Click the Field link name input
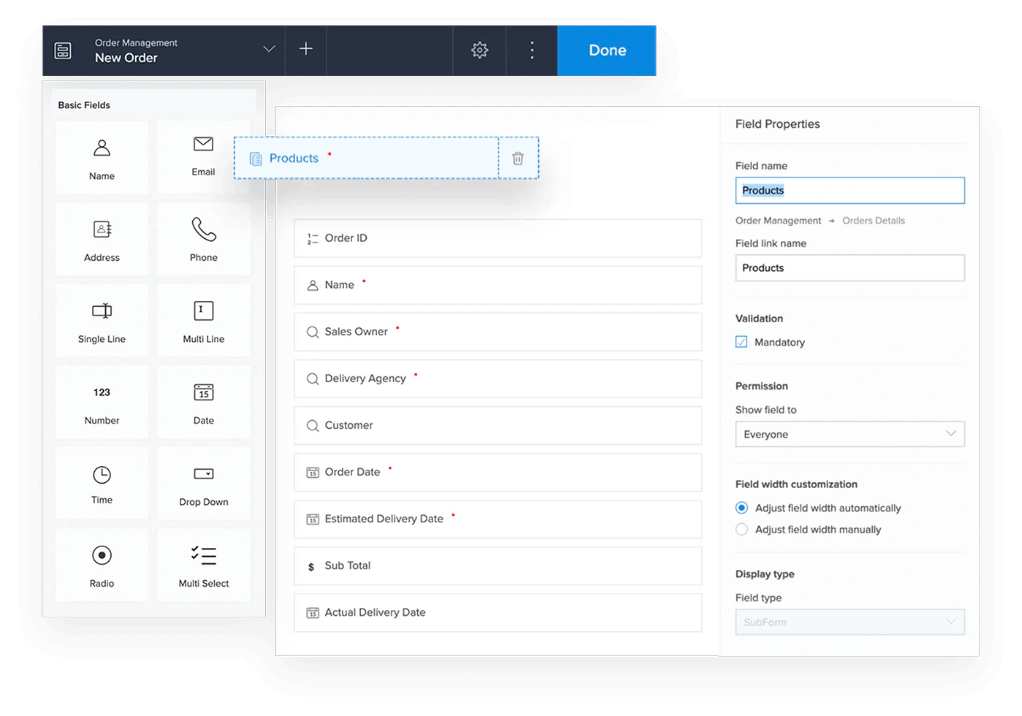This screenshot has height=716, width=1022. (x=850, y=268)
